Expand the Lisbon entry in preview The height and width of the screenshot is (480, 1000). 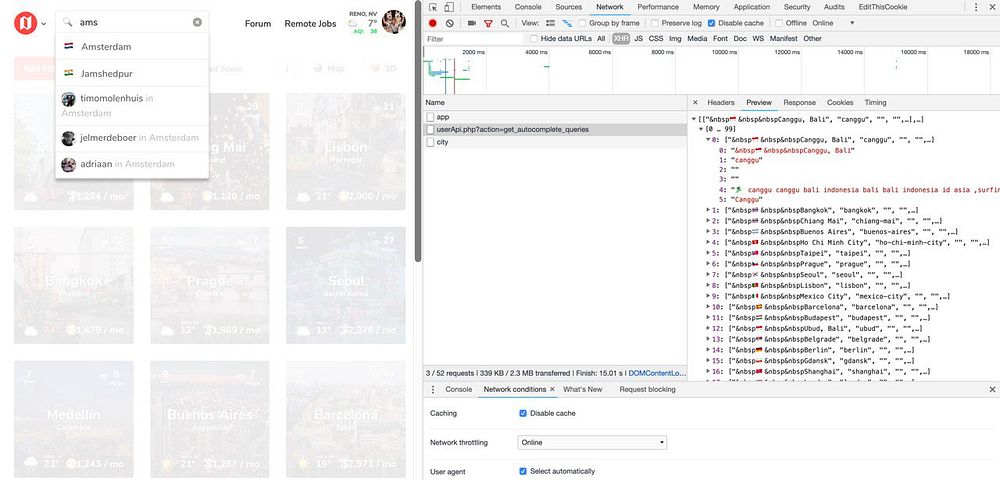pyautogui.click(x=709, y=285)
